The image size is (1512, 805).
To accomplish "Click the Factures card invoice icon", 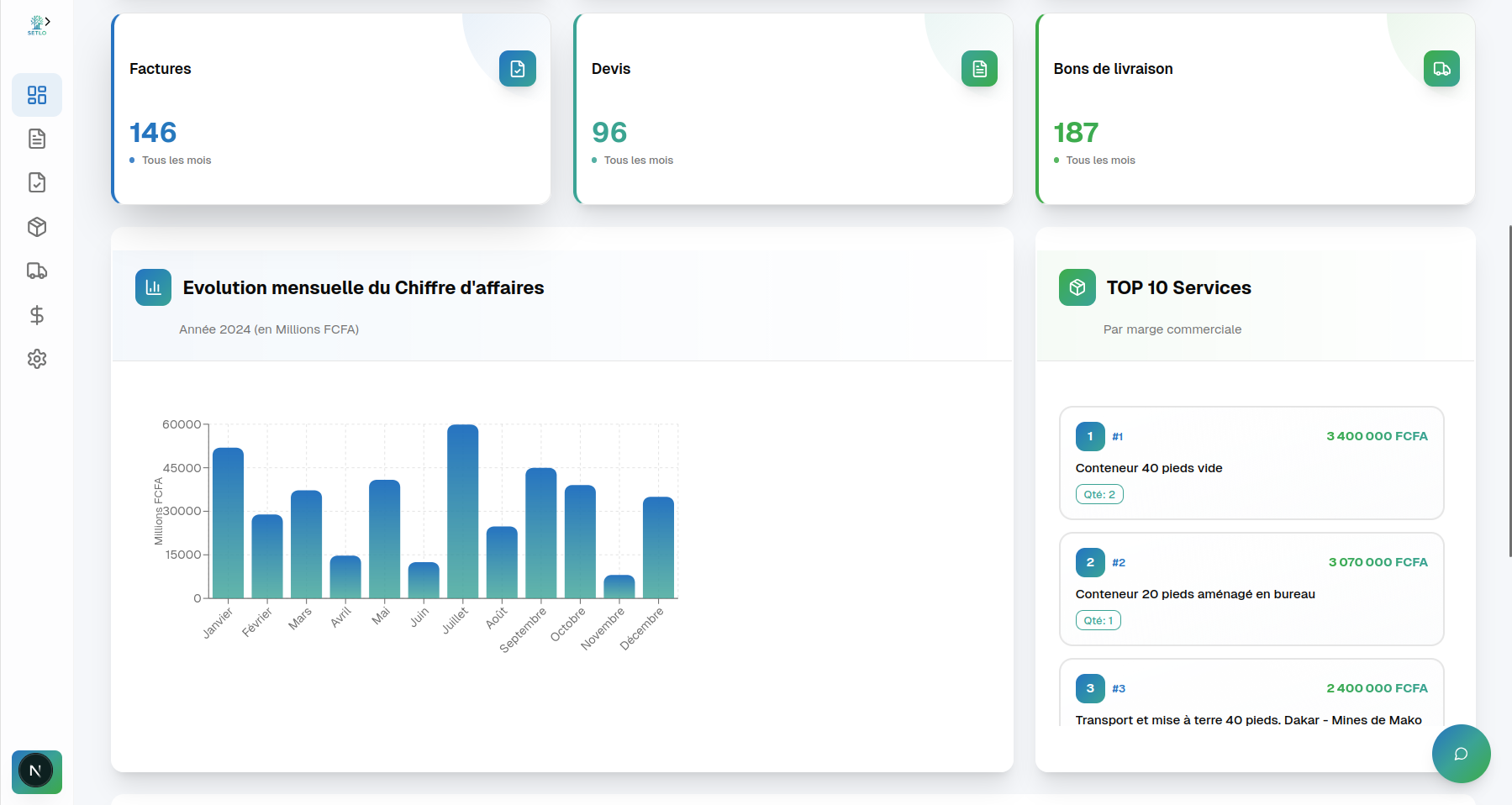I will pyautogui.click(x=517, y=69).
